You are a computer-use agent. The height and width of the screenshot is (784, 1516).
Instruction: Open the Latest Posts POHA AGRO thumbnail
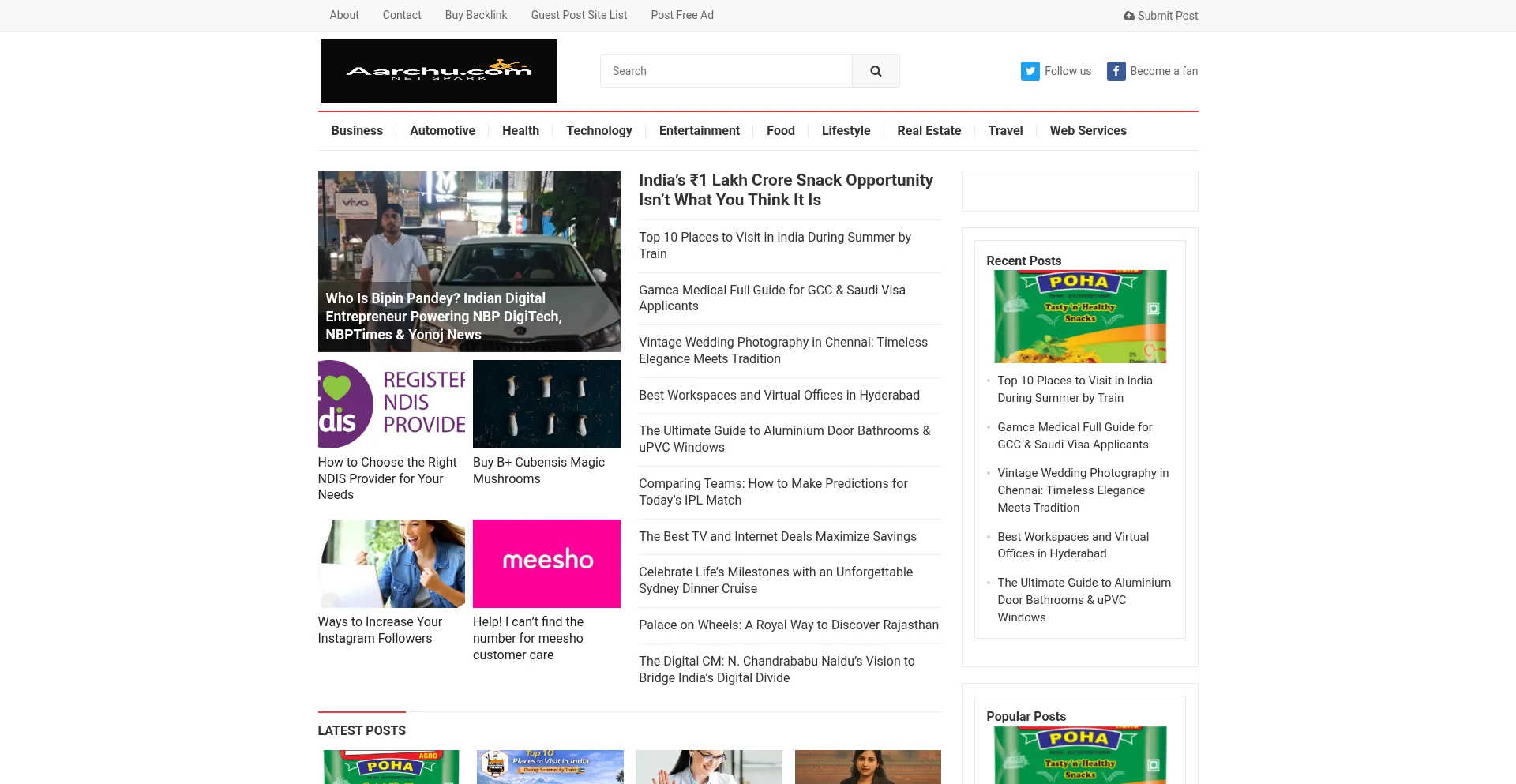point(392,767)
